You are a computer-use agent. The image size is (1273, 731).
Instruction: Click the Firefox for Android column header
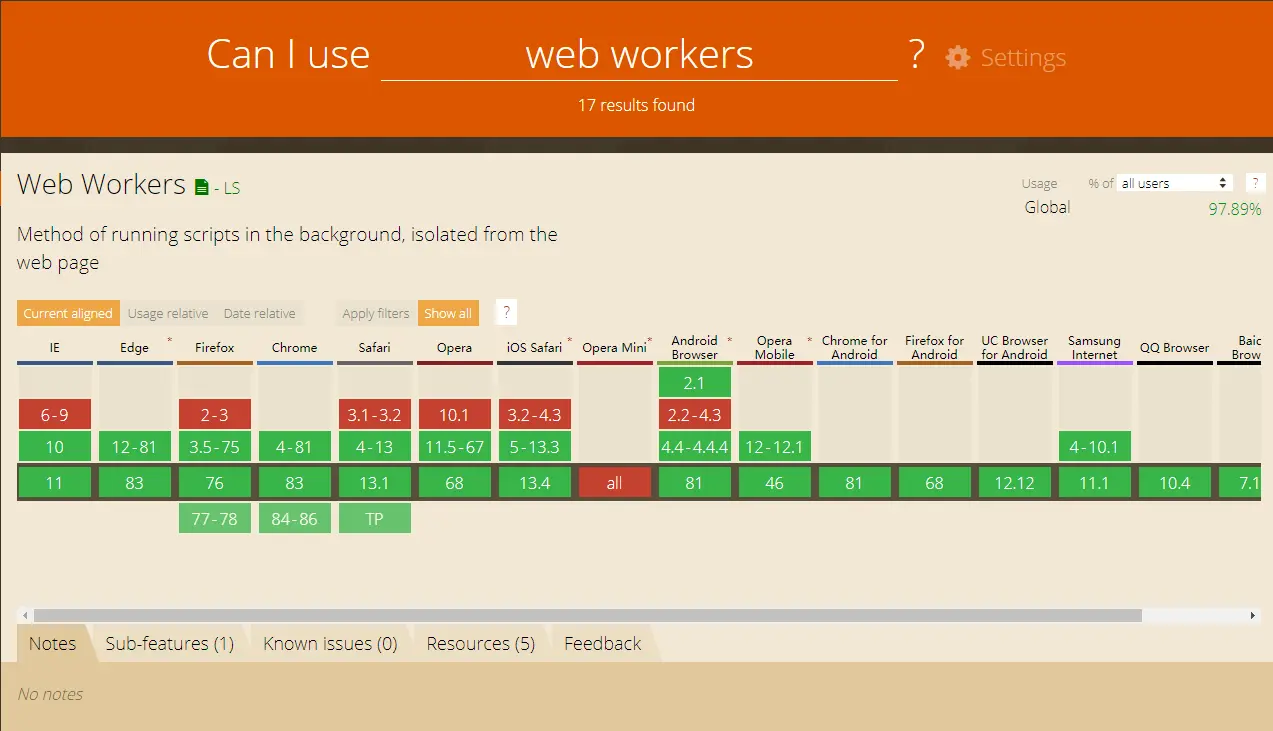(x=935, y=348)
